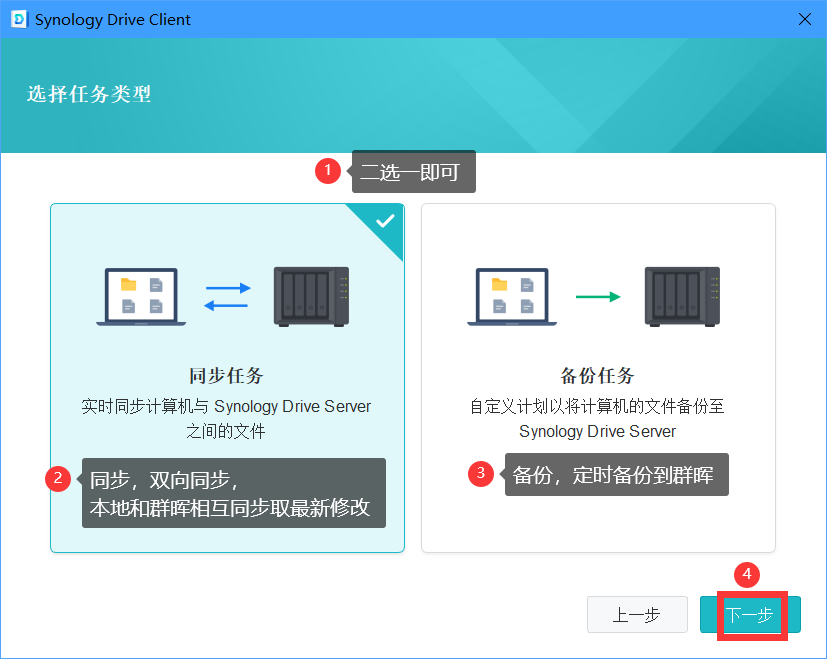Click the laptop icon in backup task card

(x=512, y=297)
